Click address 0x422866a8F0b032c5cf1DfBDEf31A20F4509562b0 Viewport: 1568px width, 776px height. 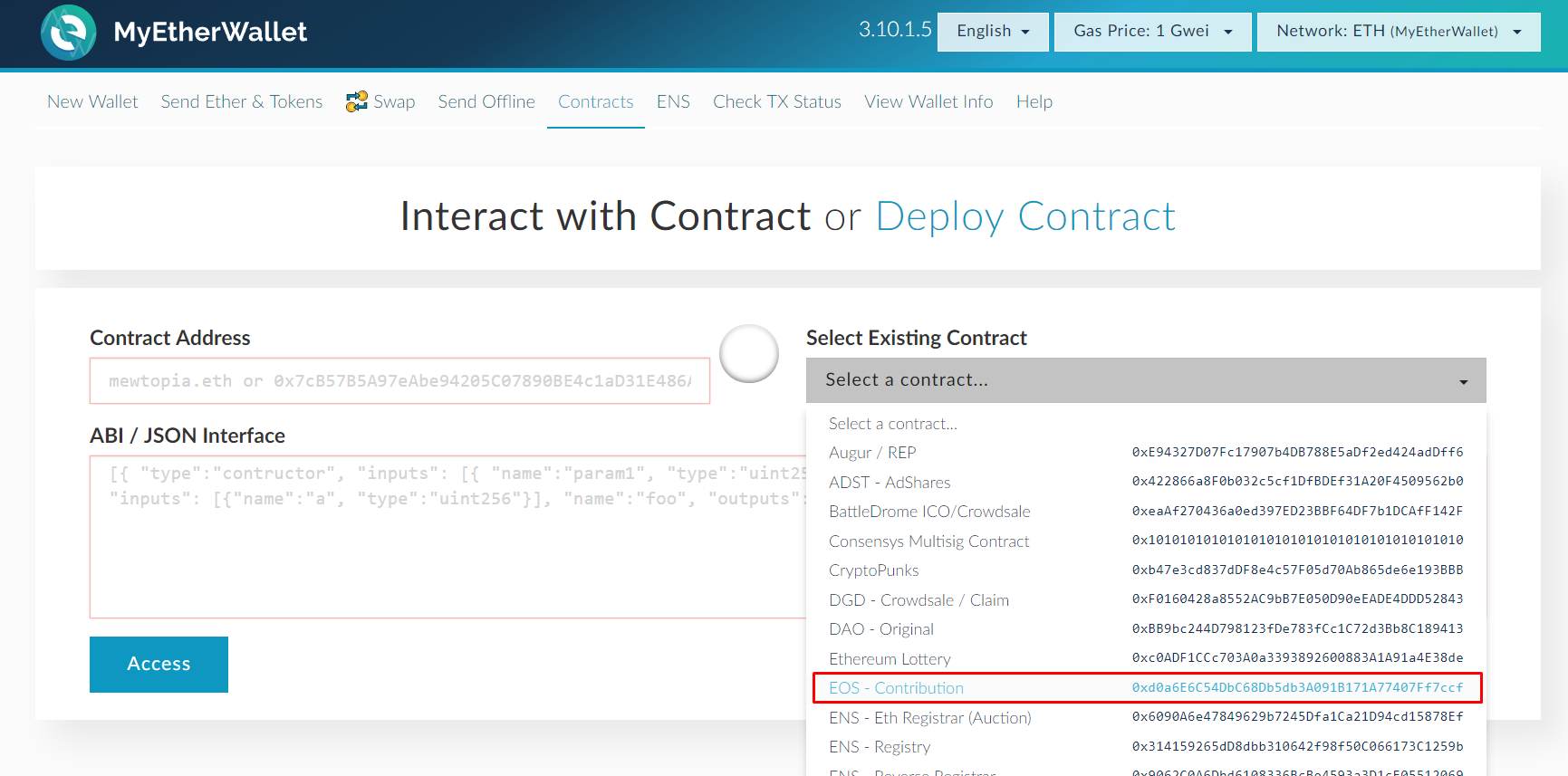tap(1297, 481)
